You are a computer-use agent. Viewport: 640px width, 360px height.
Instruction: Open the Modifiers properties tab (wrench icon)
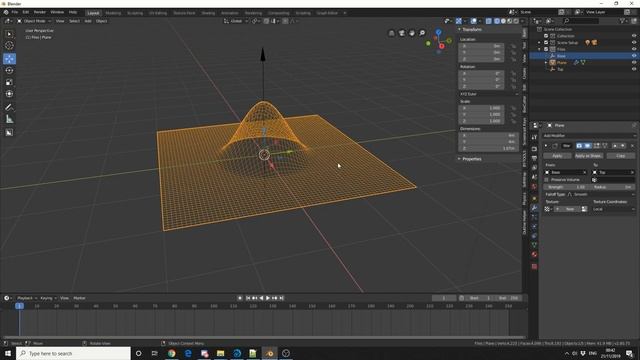(x=534, y=208)
